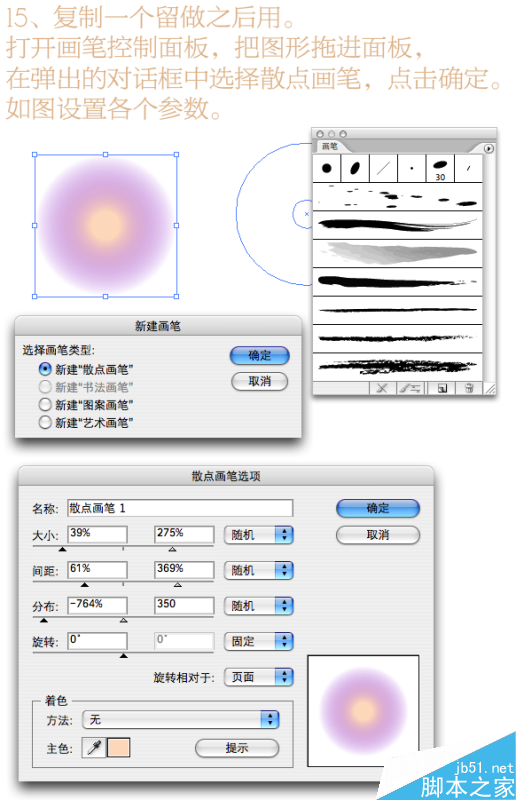
Task: Click the 名称 field containing 散点画笔 1
Action: 180,508
